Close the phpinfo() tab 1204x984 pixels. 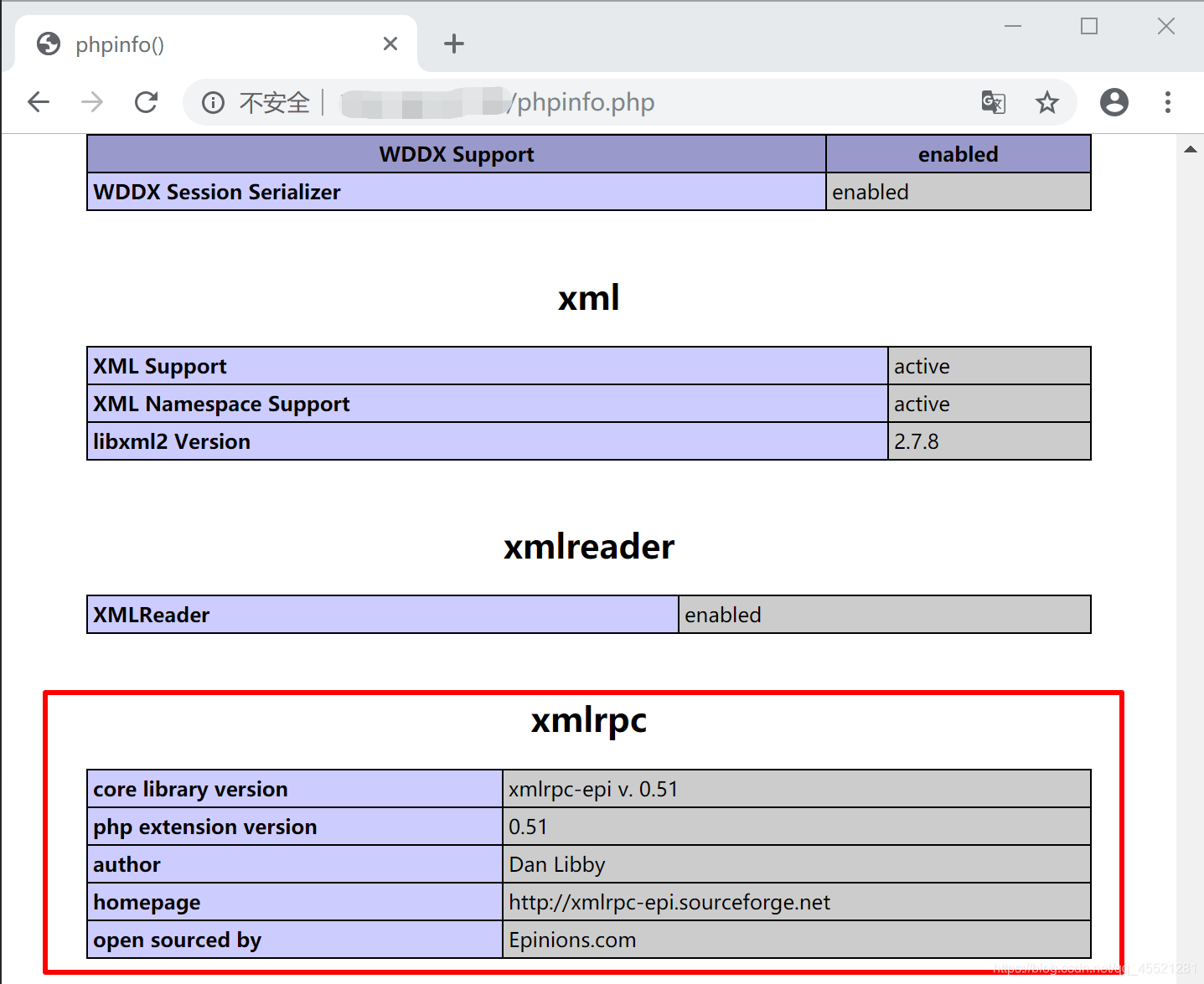tap(390, 44)
